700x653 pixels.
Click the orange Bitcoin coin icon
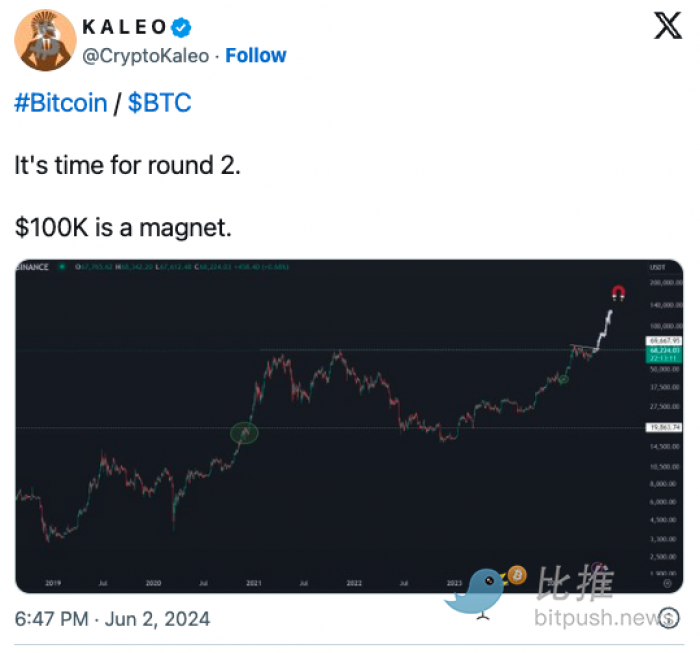(517, 575)
